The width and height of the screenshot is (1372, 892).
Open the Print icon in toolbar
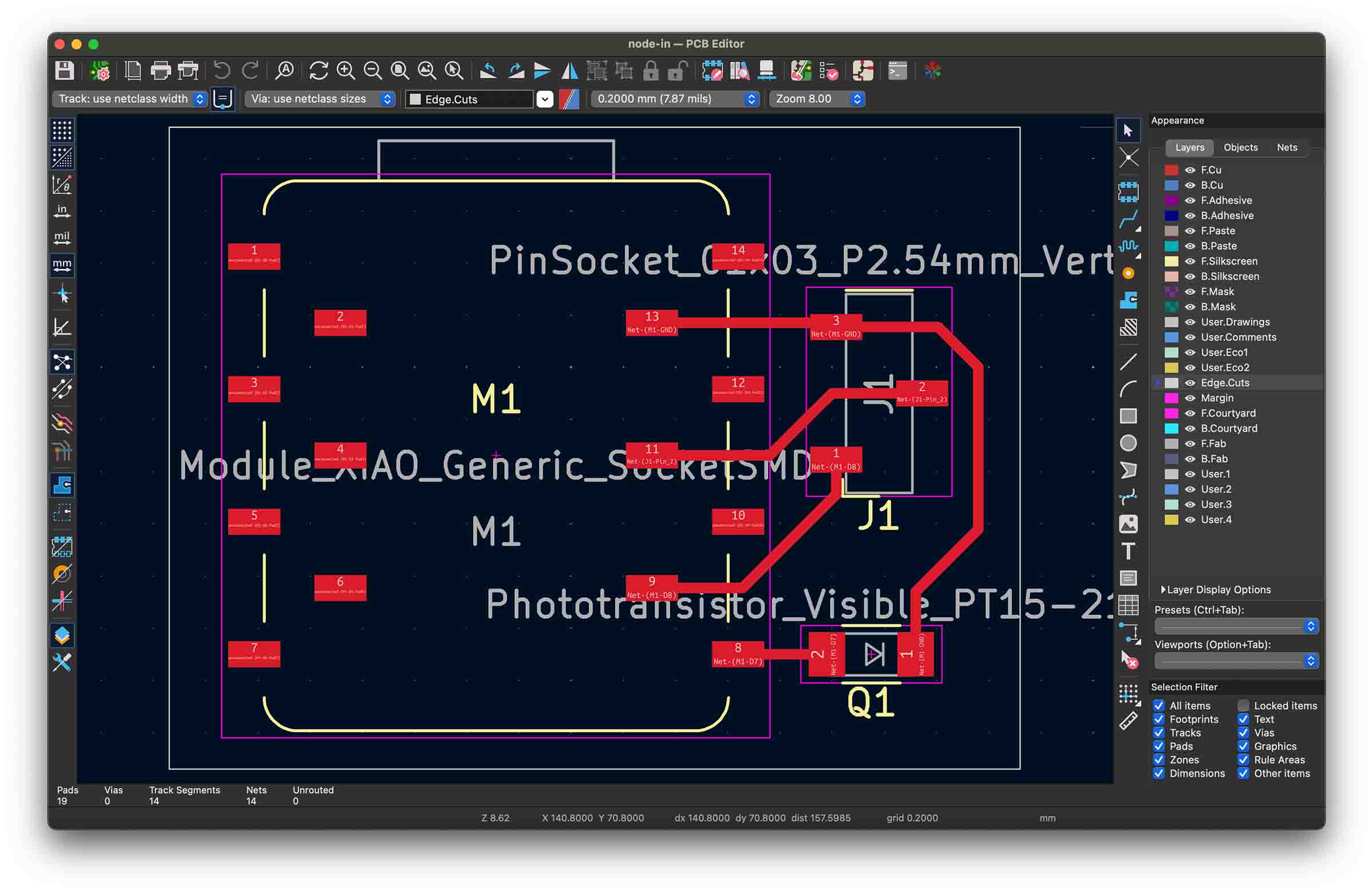point(160,71)
